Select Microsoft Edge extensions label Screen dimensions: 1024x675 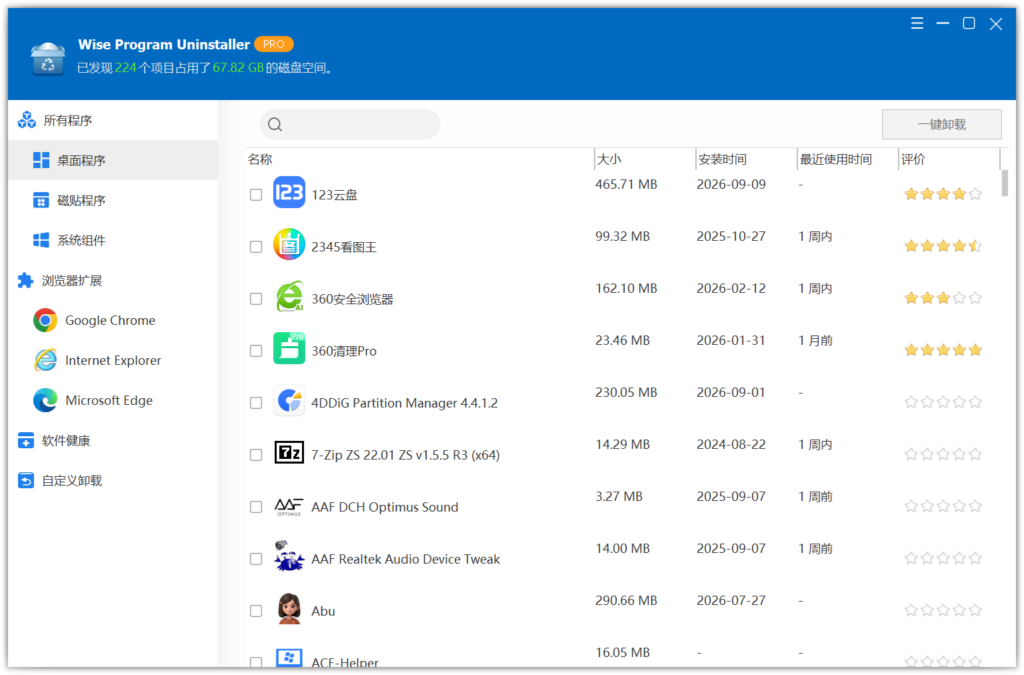point(108,400)
